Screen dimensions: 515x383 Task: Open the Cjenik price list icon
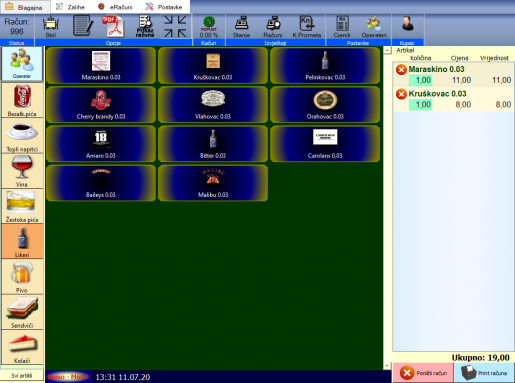pyautogui.click(x=342, y=27)
